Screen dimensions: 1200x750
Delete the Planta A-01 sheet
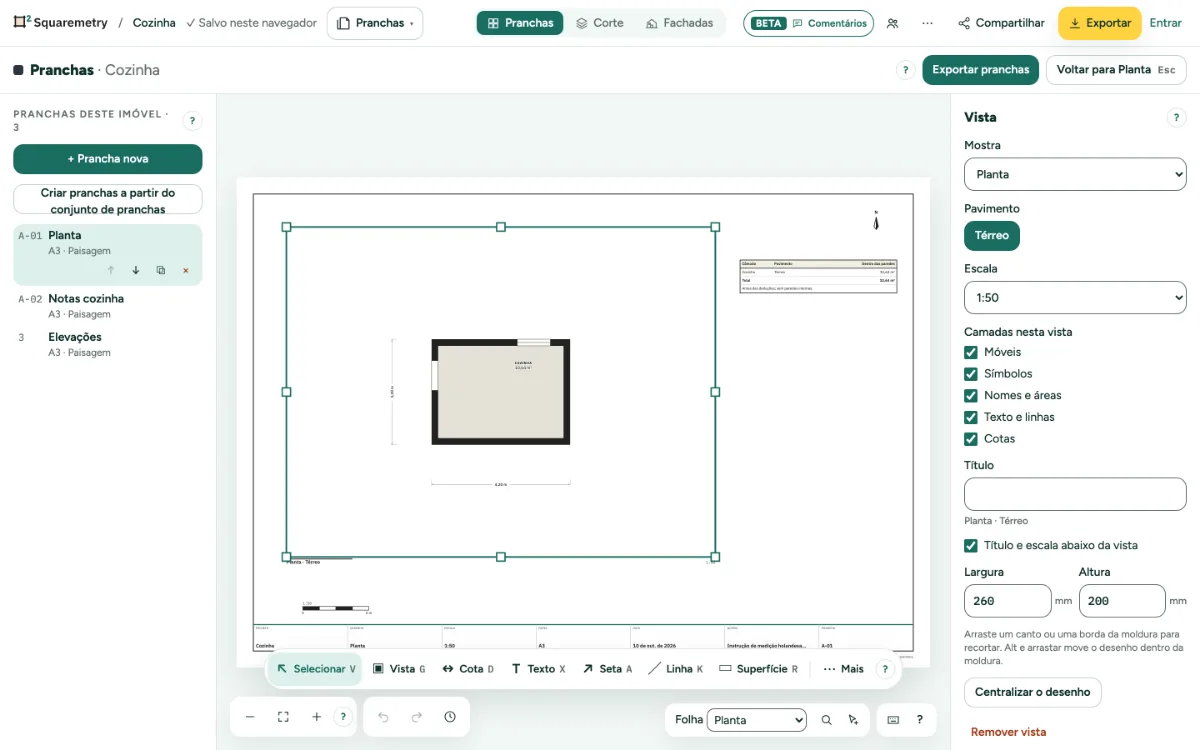(x=185, y=270)
